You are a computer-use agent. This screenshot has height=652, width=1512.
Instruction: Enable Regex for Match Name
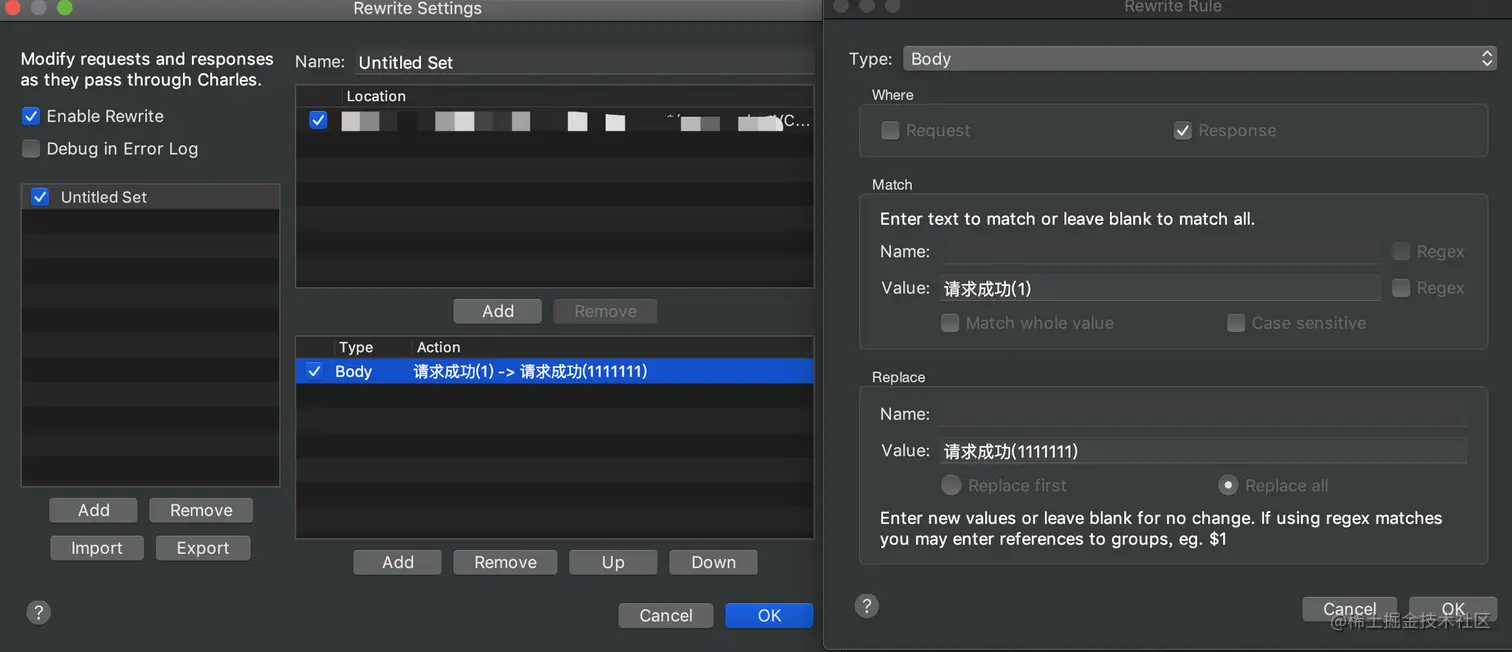[1401, 251]
